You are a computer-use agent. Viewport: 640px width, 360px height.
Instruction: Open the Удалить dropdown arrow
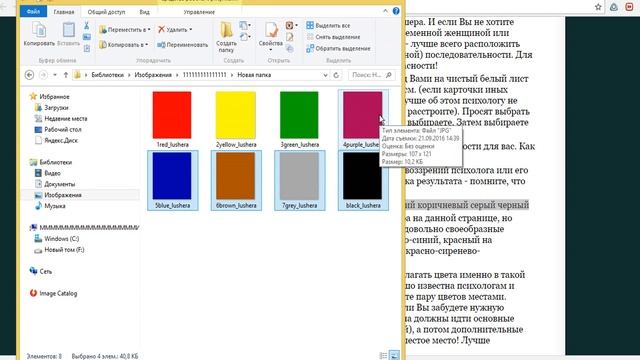click(x=191, y=29)
